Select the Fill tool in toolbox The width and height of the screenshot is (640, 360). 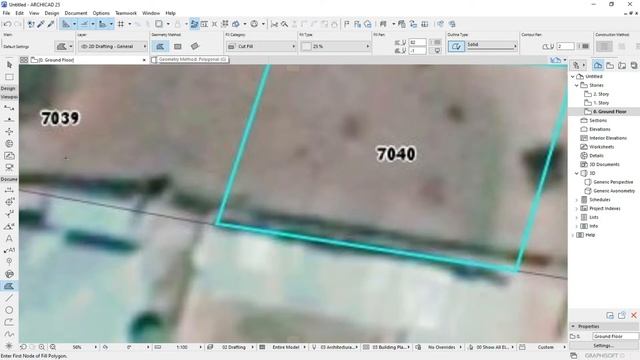[x=9, y=286]
